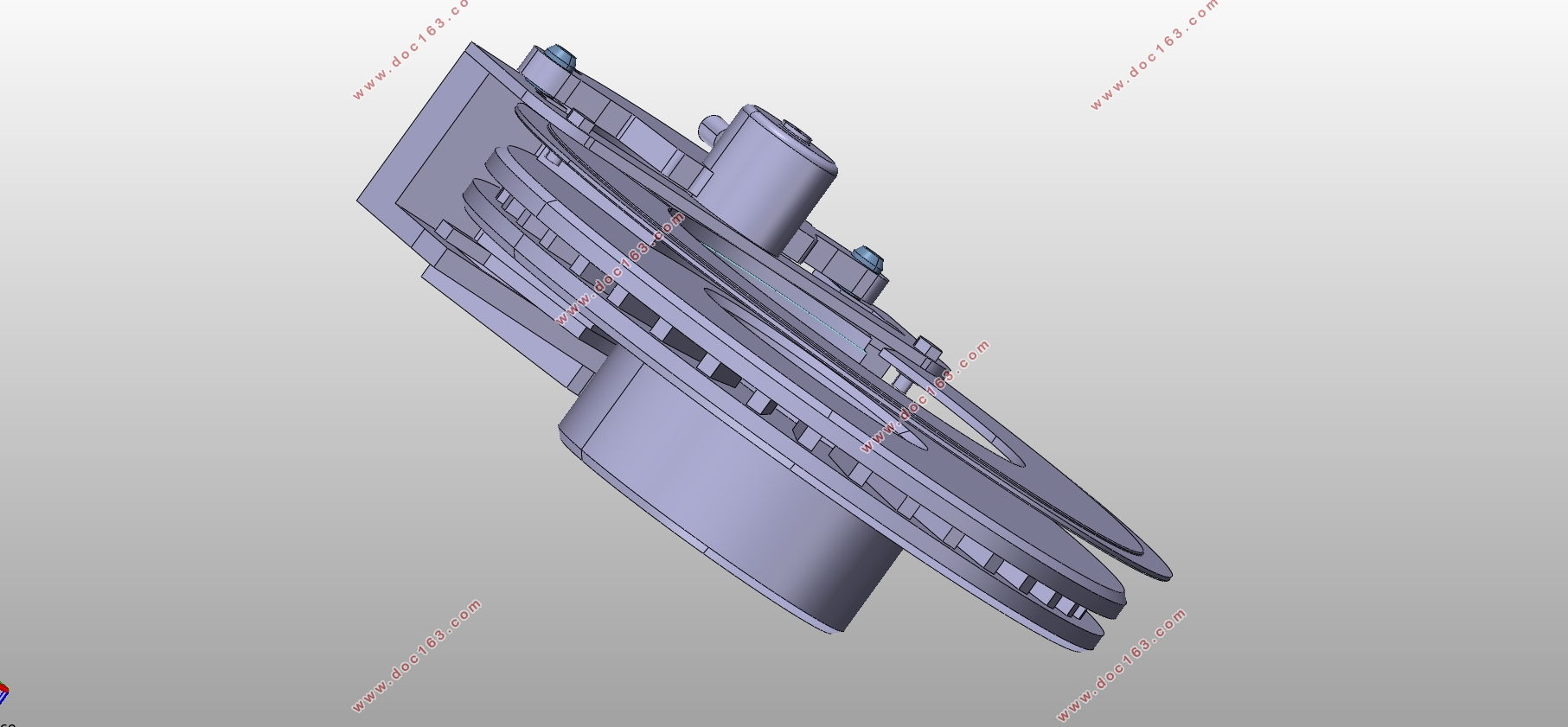Click the bottom-left doc163.com watermark
Screen dimensions: 1568x727
[x=417, y=655]
